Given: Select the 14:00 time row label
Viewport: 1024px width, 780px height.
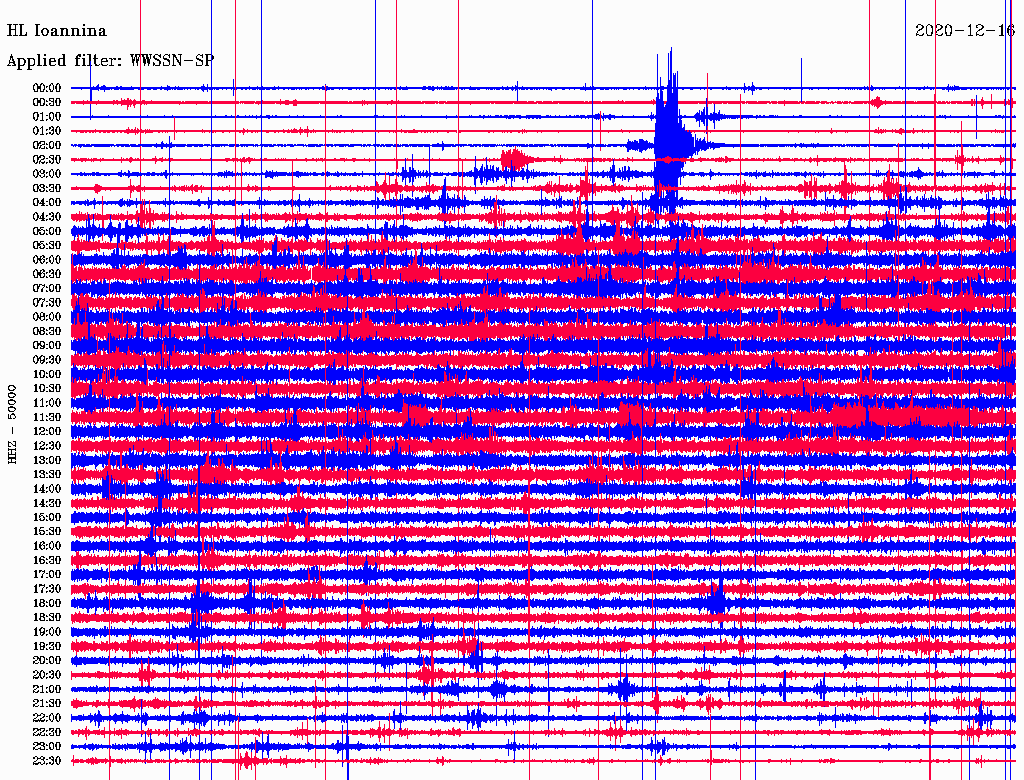Looking at the screenshot, I should tap(47, 489).
